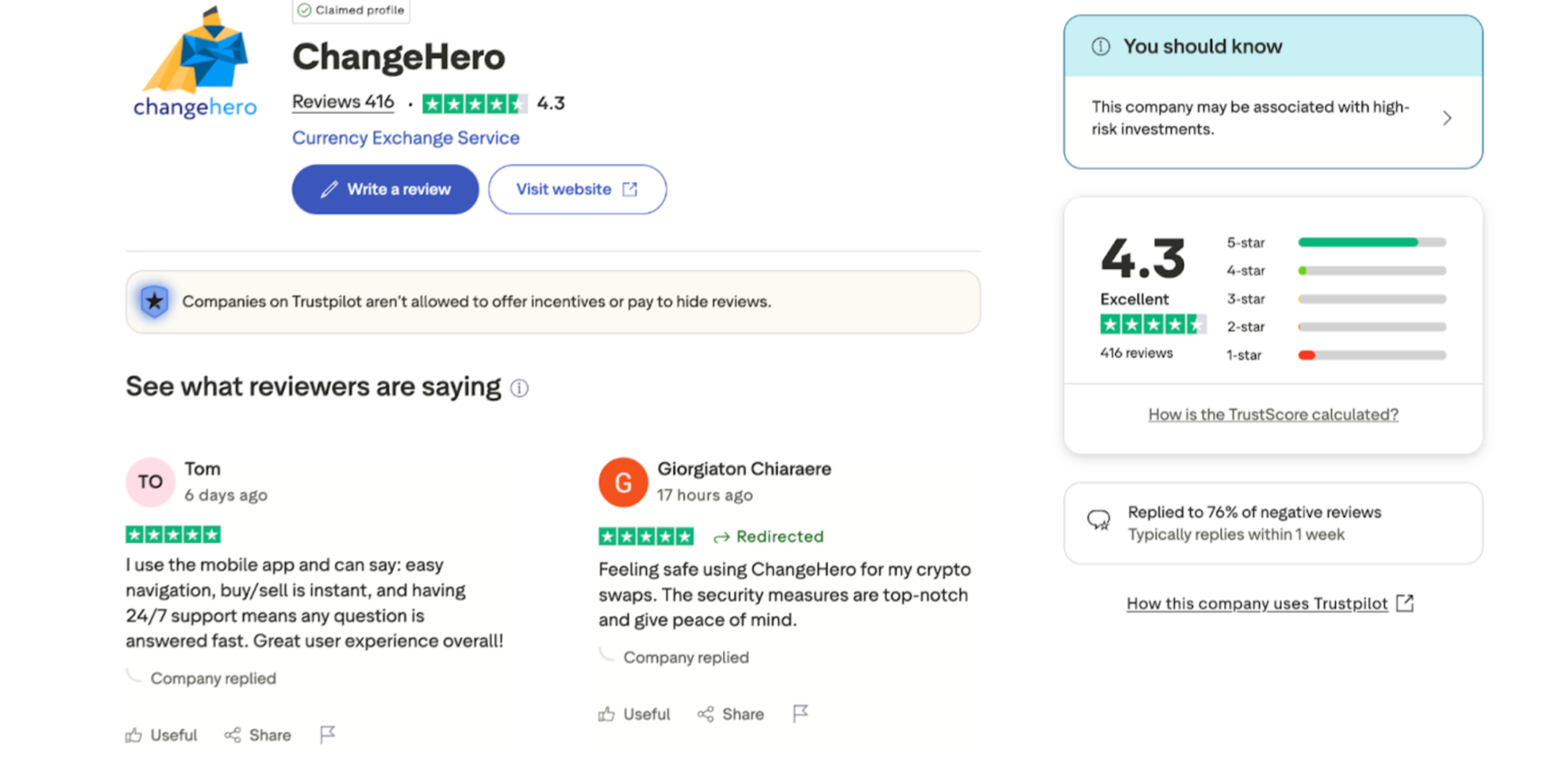Image resolution: width=1568 pixels, height=761 pixels.
Task: Filter reviews by 1-star rating row
Action: click(1371, 355)
